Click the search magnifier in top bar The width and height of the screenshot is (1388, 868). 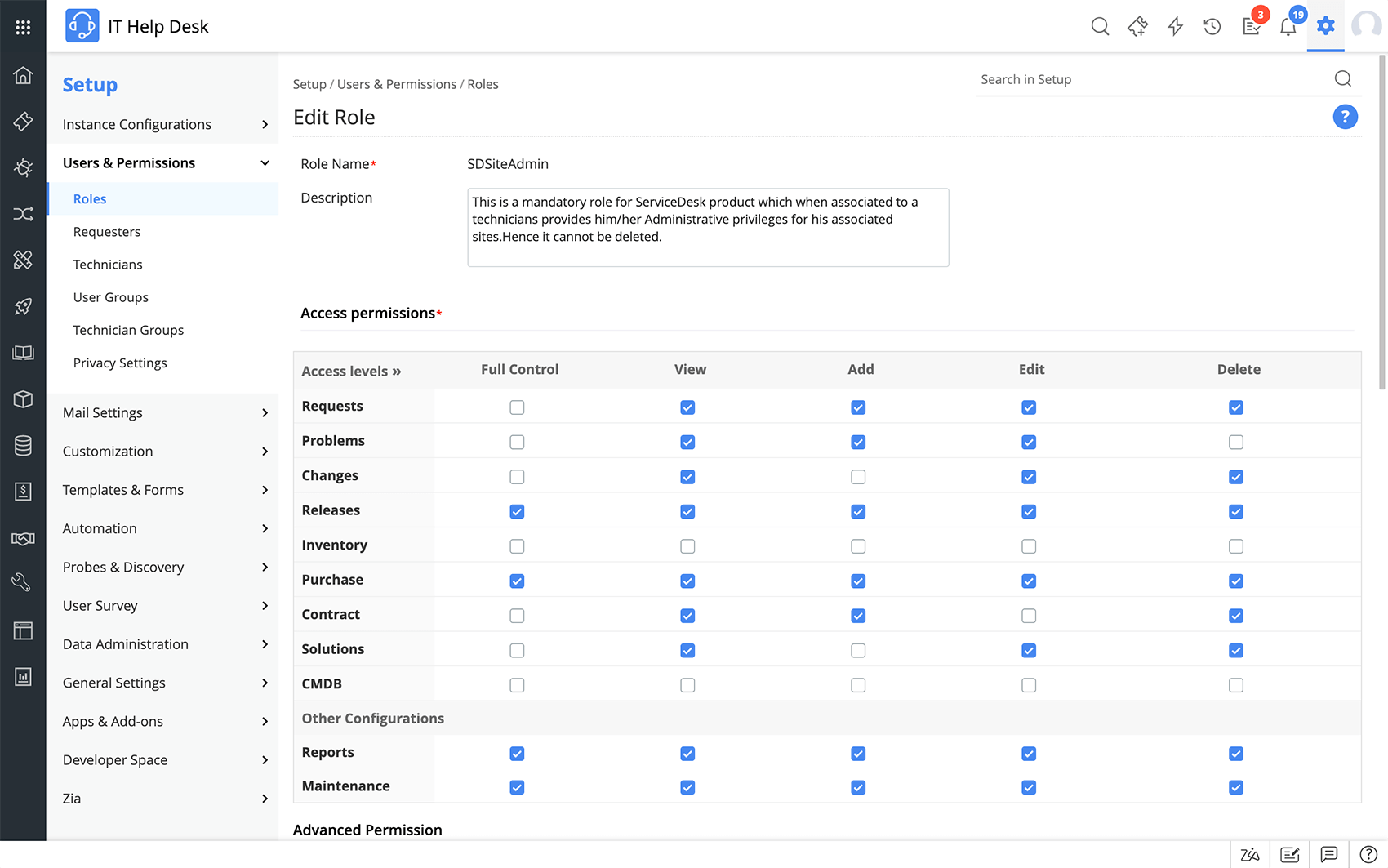coord(1100,27)
